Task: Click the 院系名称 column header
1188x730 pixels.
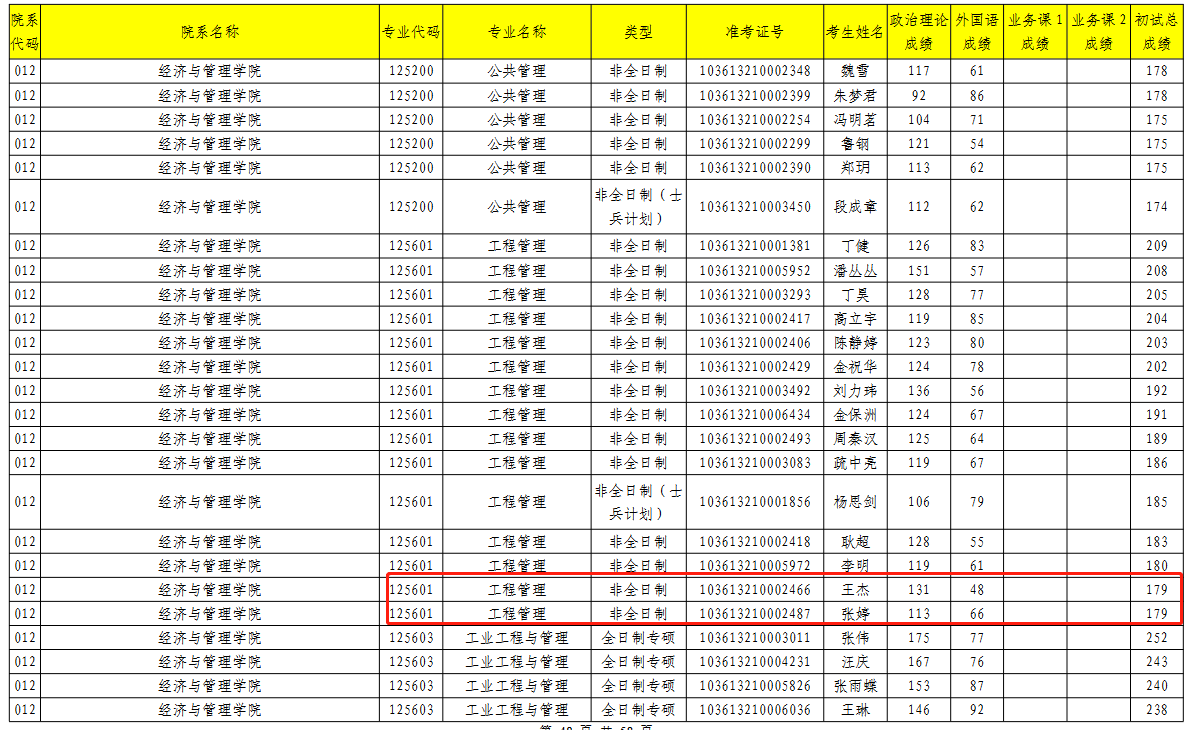Action: tap(210, 32)
